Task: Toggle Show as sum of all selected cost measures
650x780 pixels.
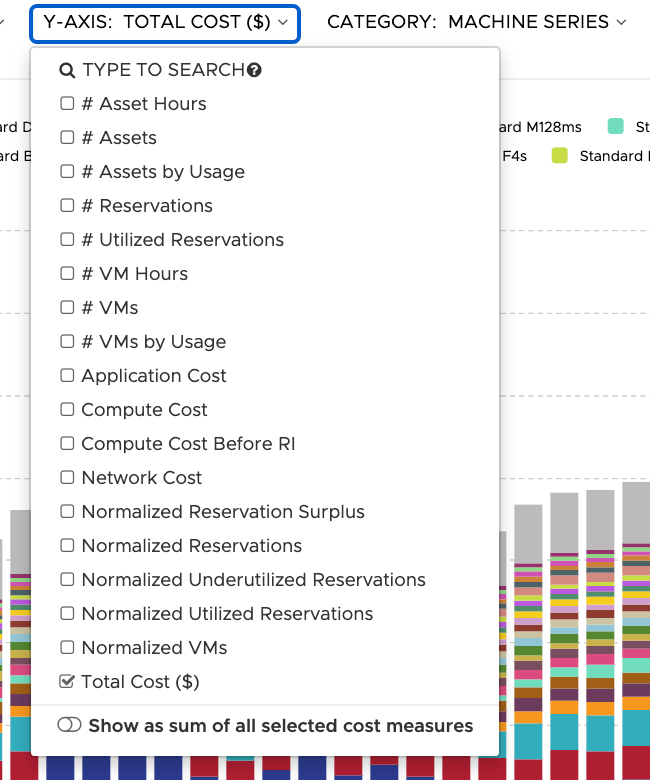Action: tap(69, 726)
